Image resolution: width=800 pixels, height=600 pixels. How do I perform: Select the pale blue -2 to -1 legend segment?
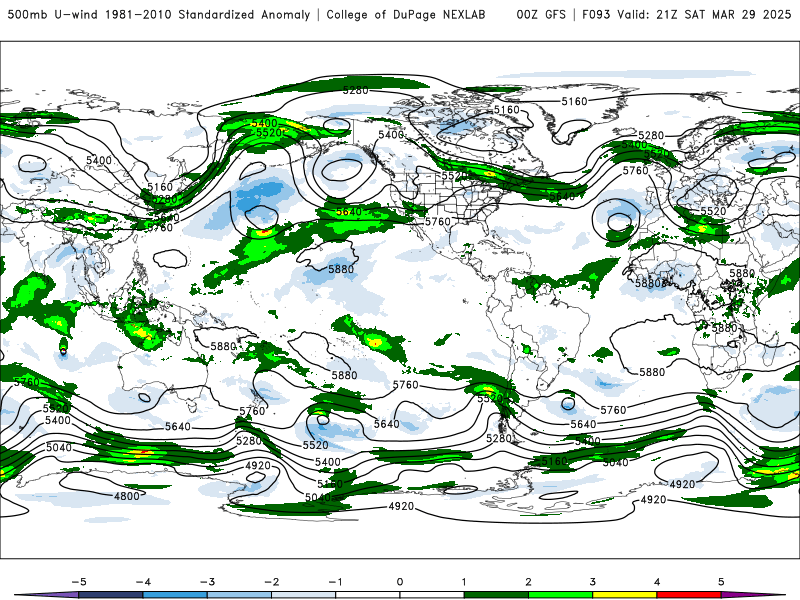tap(304, 595)
